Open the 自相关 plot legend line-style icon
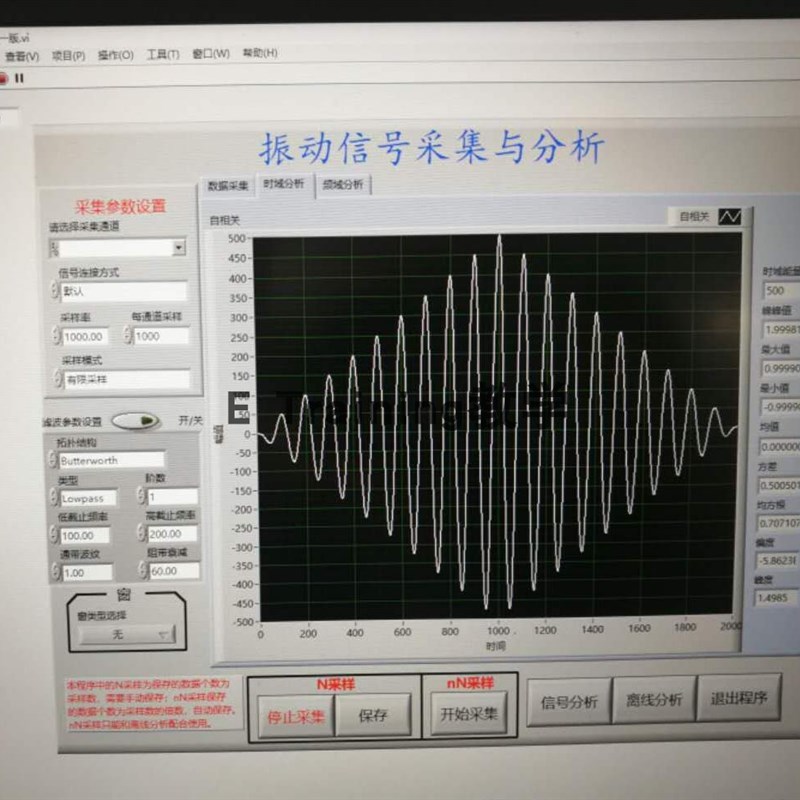This screenshot has height=800, width=800. click(729, 216)
